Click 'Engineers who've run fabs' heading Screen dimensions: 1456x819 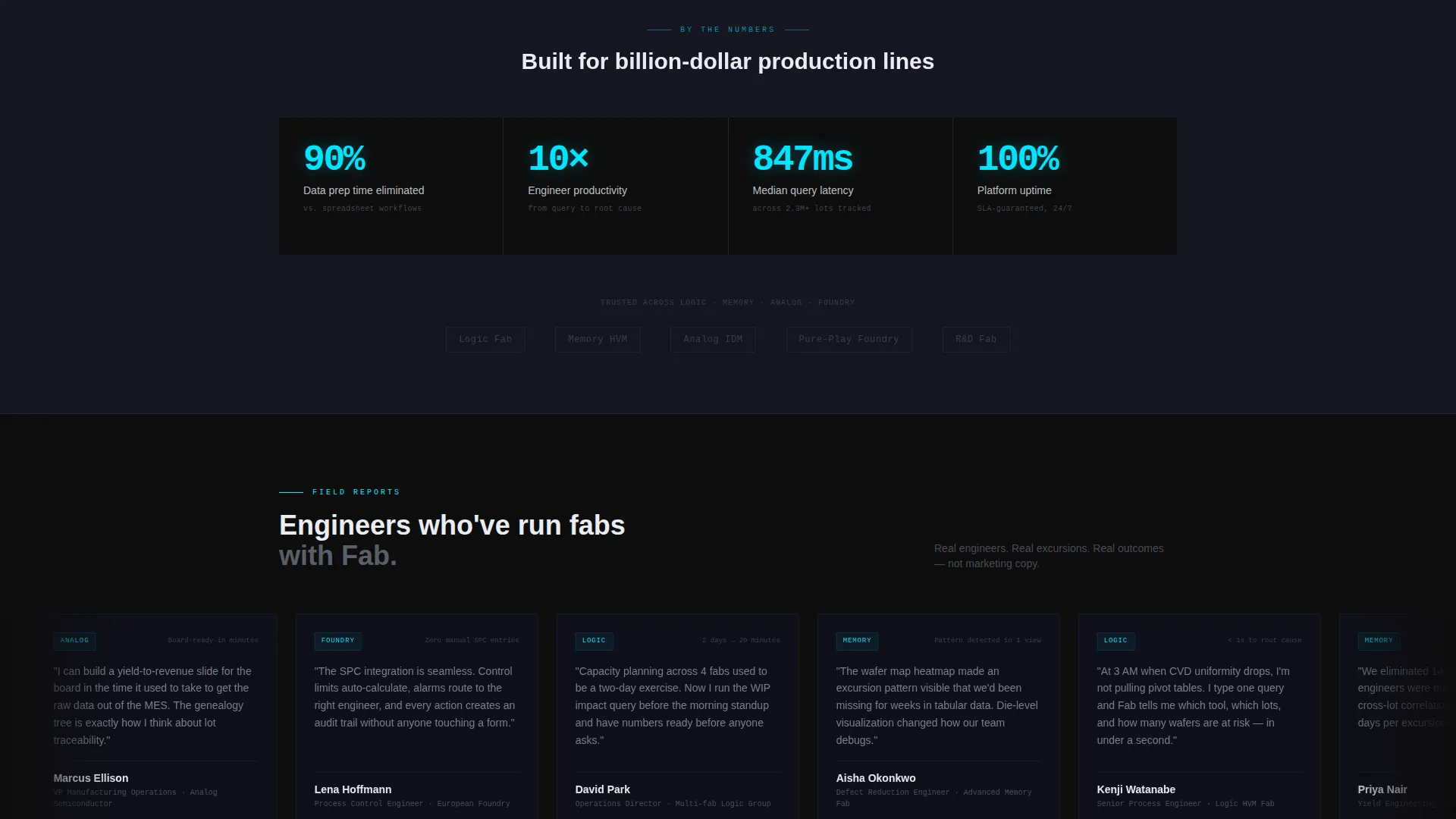click(x=452, y=525)
